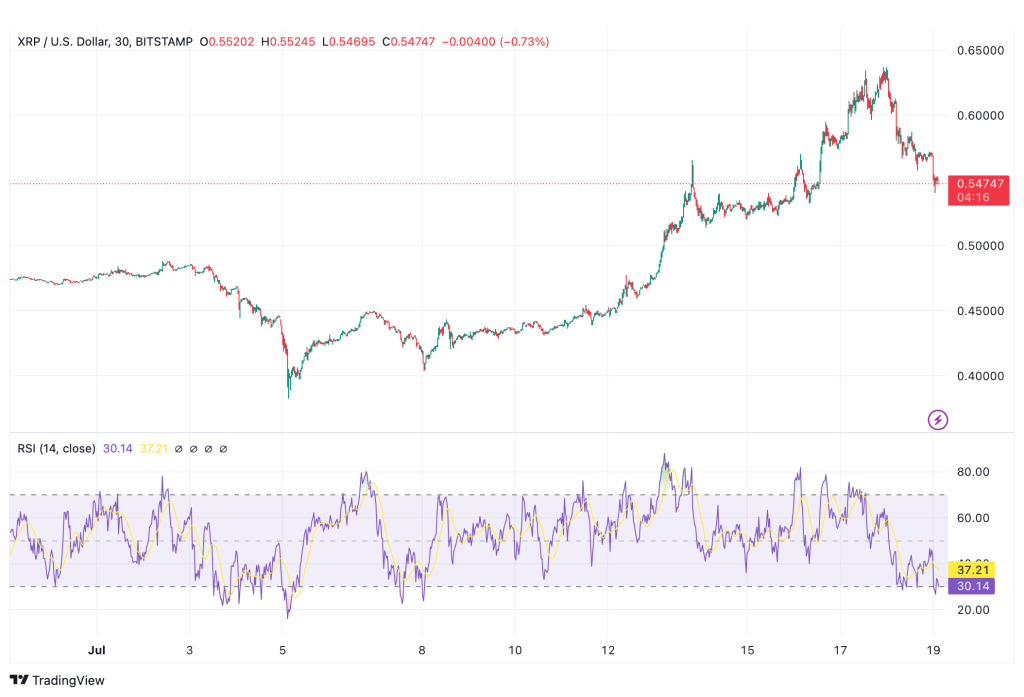Click the 0.40000 price axis label

coord(980,376)
